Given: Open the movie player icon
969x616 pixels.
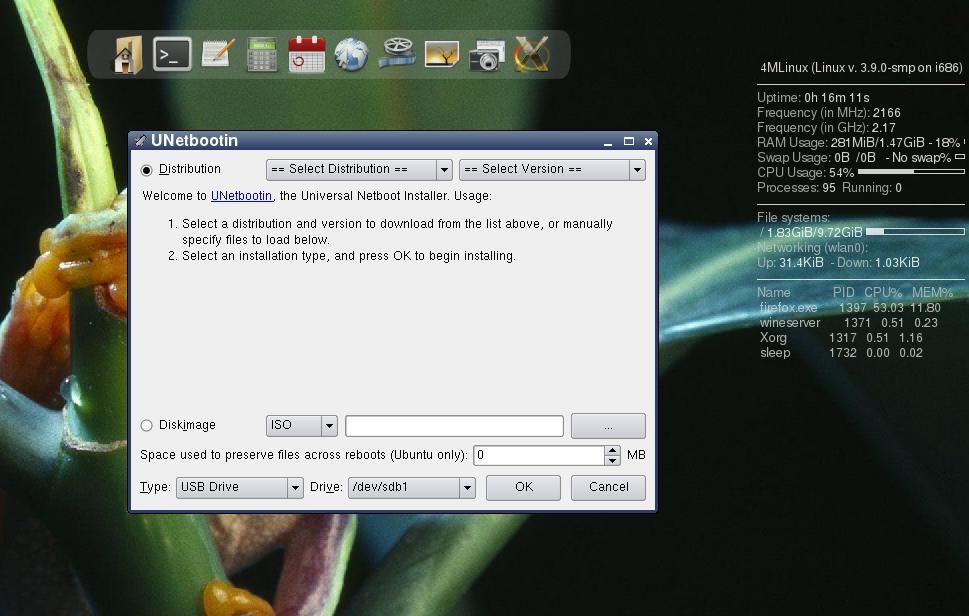Looking at the screenshot, I should [397, 54].
